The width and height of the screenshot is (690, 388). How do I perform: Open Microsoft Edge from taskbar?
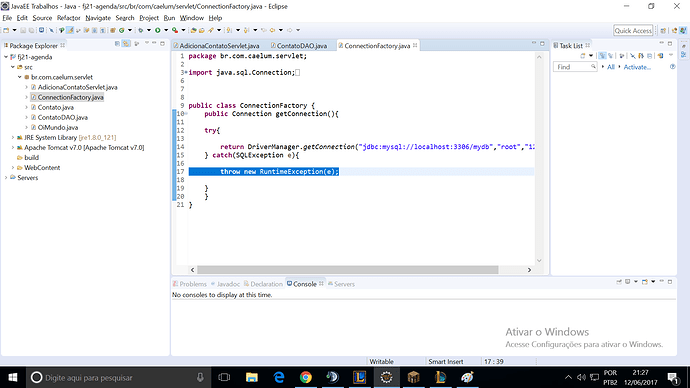click(279, 377)
